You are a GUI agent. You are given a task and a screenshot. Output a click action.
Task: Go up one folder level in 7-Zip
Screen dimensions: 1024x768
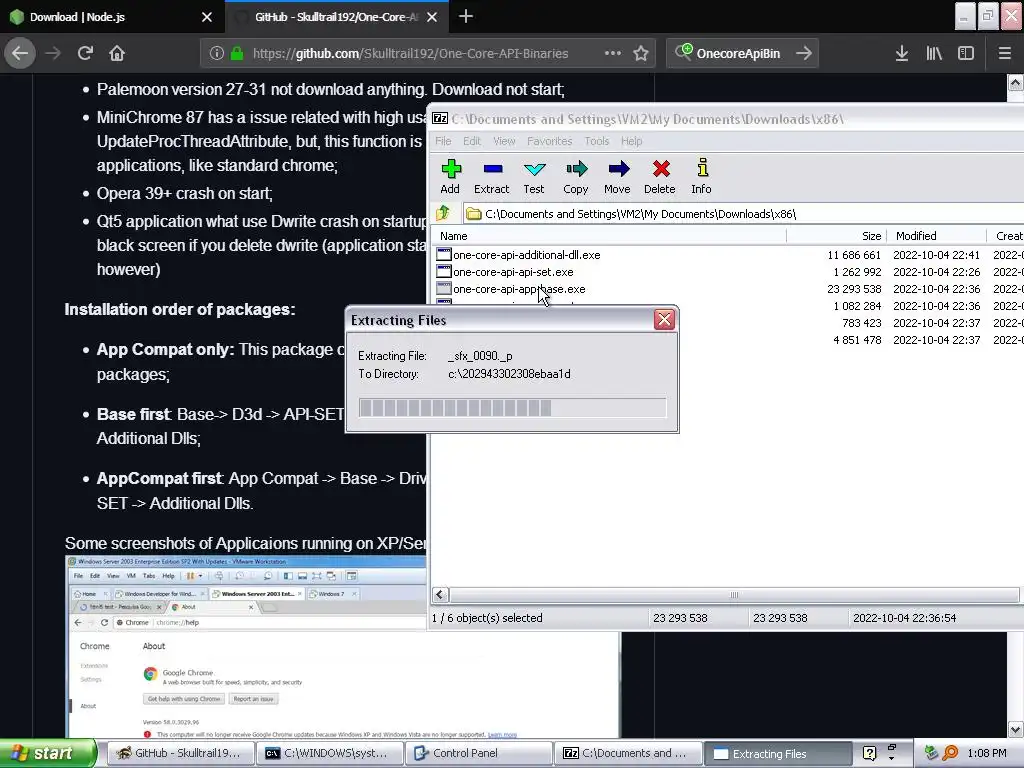[x=443, y=213]
